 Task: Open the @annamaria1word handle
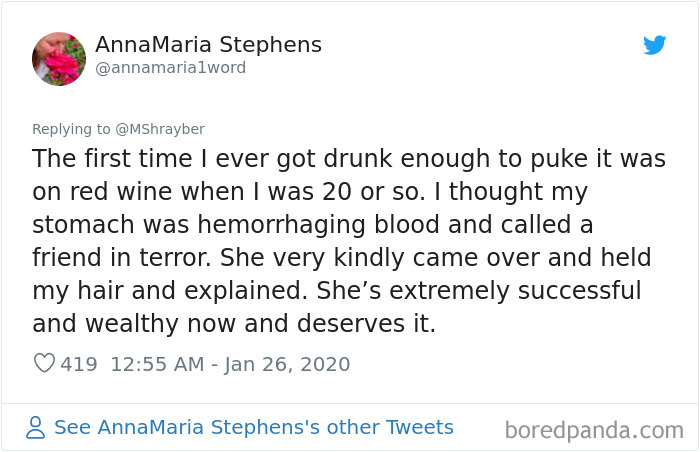point(170,68)
